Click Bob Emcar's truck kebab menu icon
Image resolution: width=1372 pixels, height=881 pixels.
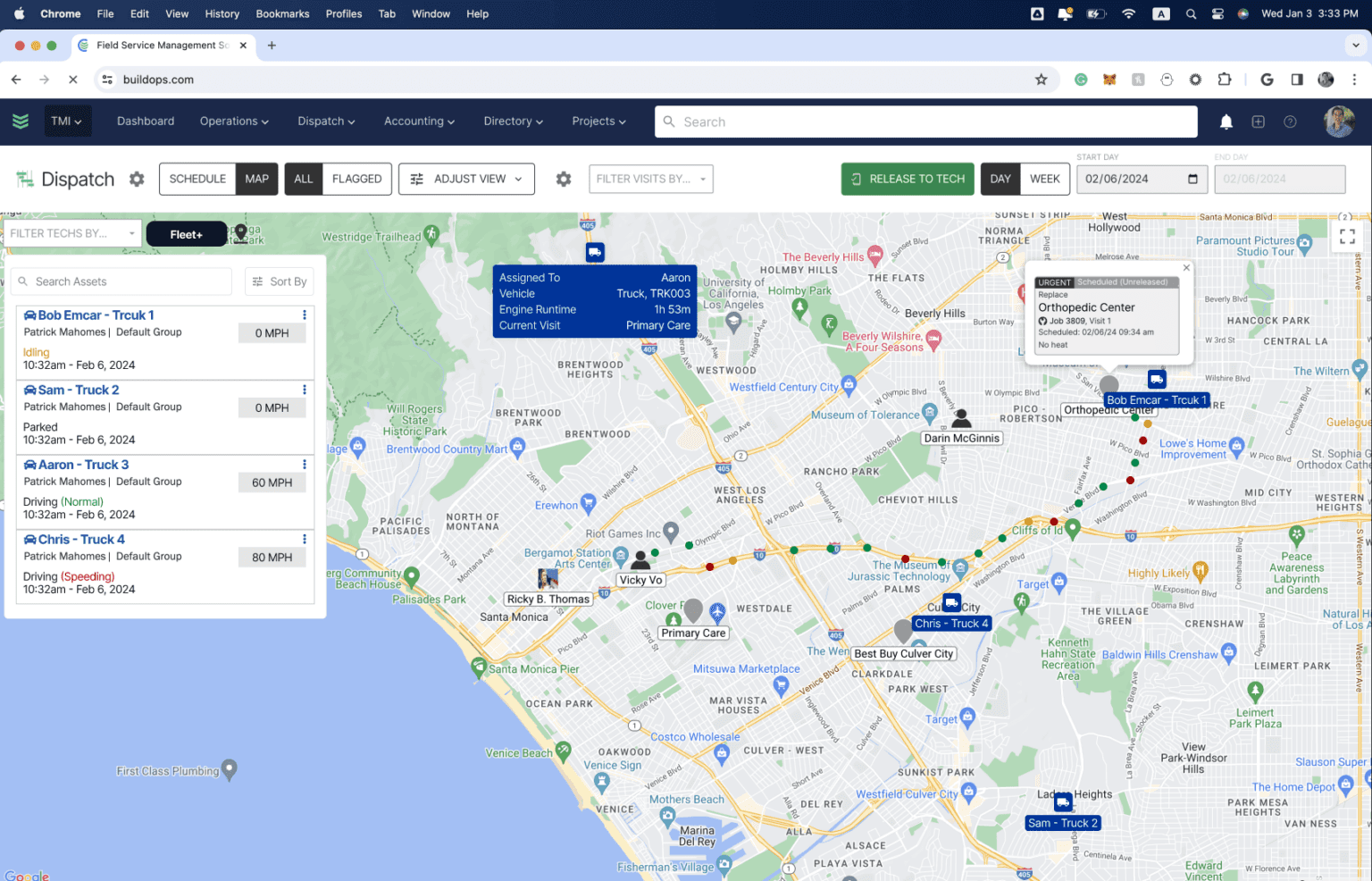click(304, 315)
